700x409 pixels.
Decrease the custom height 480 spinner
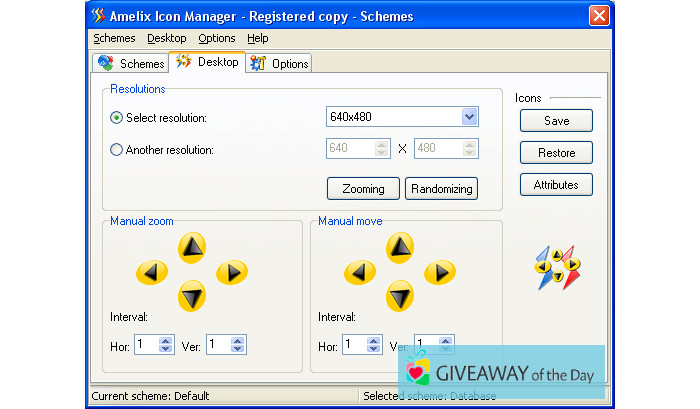(470, 153)
